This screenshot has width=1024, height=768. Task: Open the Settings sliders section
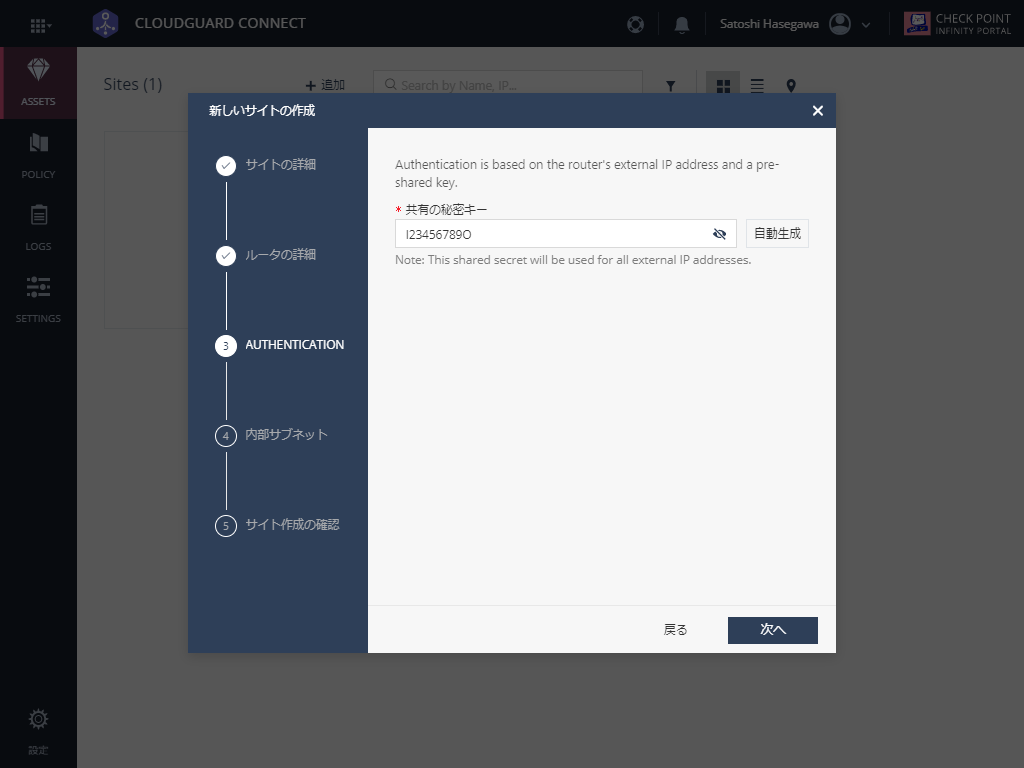[39, 299]
